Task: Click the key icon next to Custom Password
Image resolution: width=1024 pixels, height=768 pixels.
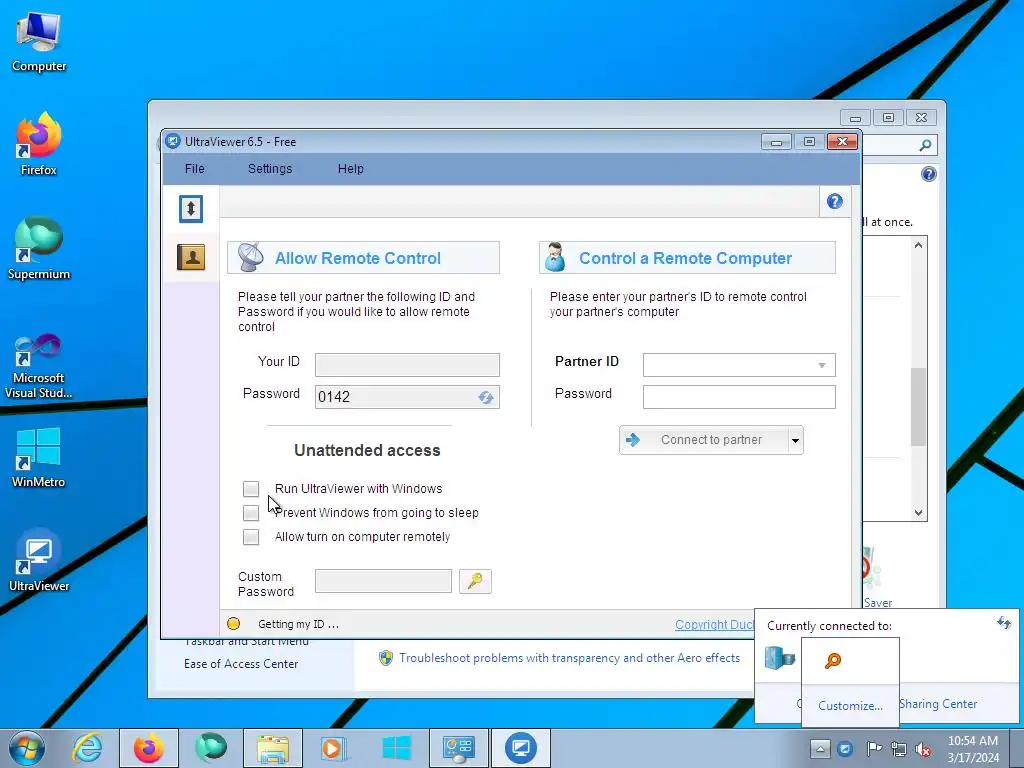Action: pyautogui.click(x=475, y=581)
